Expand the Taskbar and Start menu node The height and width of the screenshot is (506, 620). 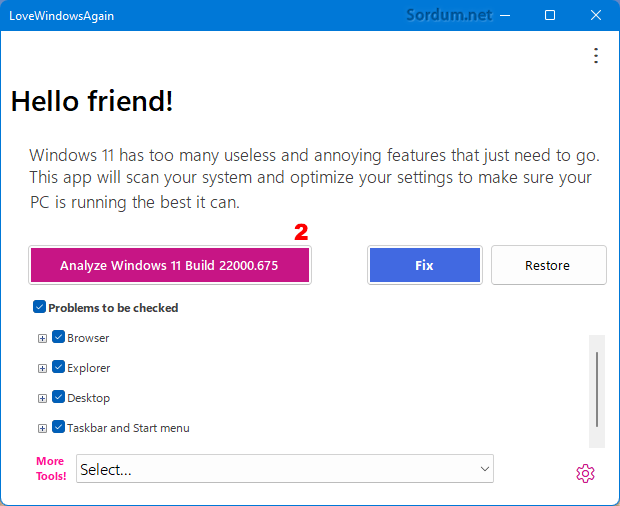(42, 429)
